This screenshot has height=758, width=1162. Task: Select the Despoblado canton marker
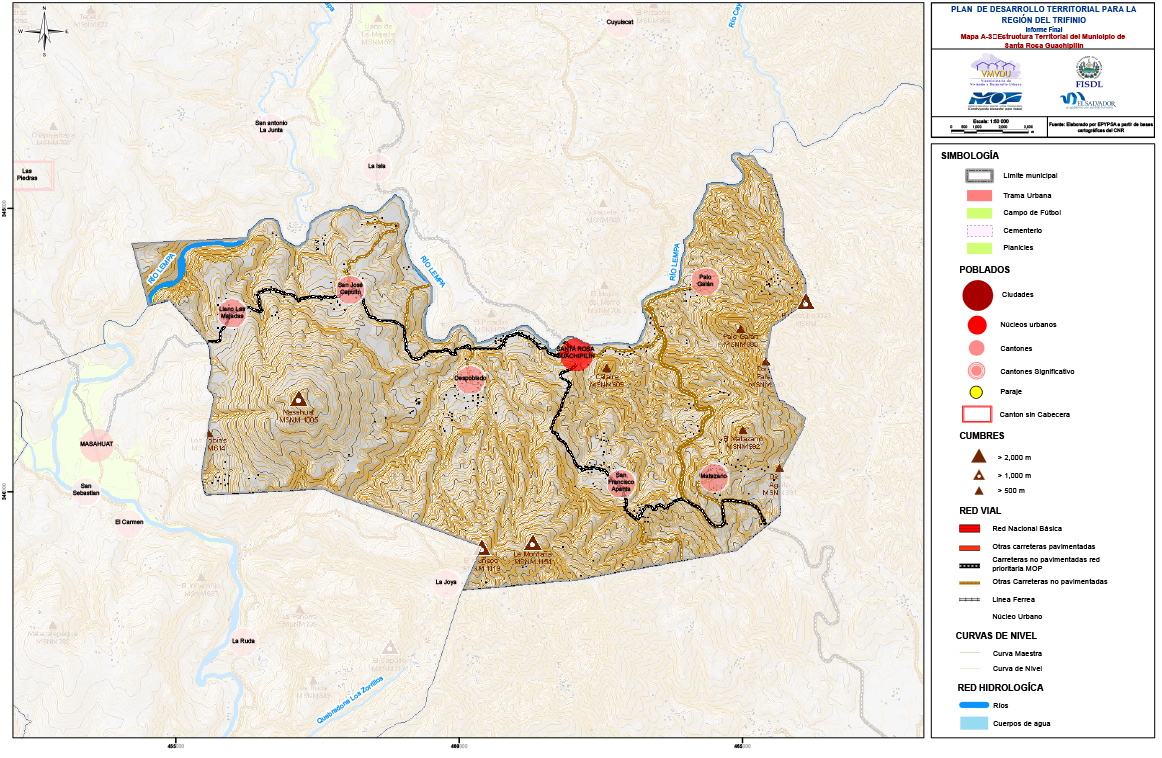pyautogui.click(x=471, y=379)
